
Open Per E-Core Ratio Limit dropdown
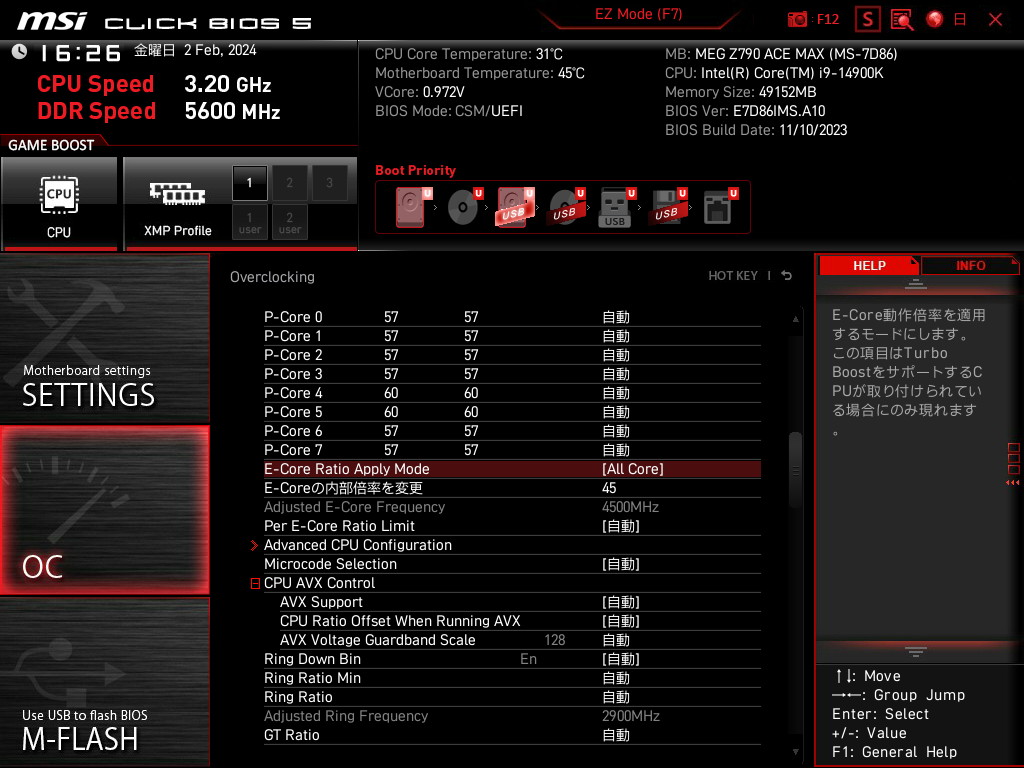coord(620,526)
